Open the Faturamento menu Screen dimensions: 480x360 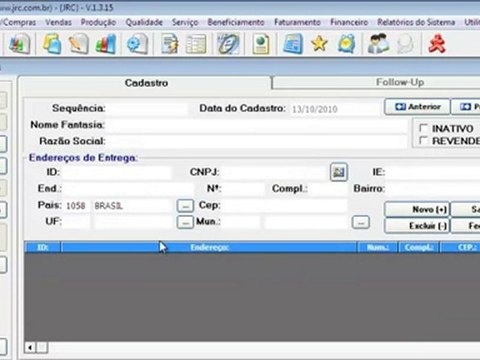pyautogui.click(x=297, y=22)
